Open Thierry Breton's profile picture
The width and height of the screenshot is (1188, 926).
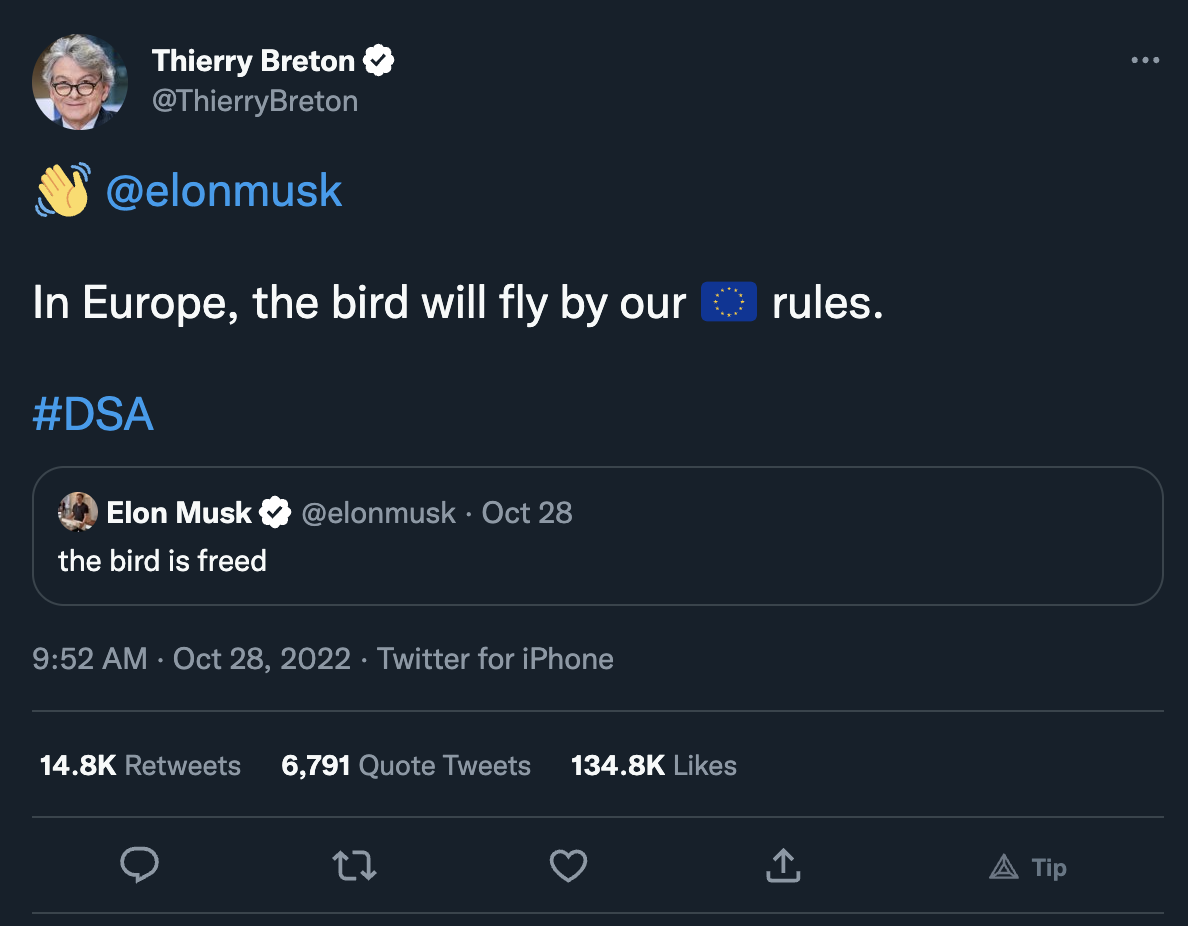80,82
